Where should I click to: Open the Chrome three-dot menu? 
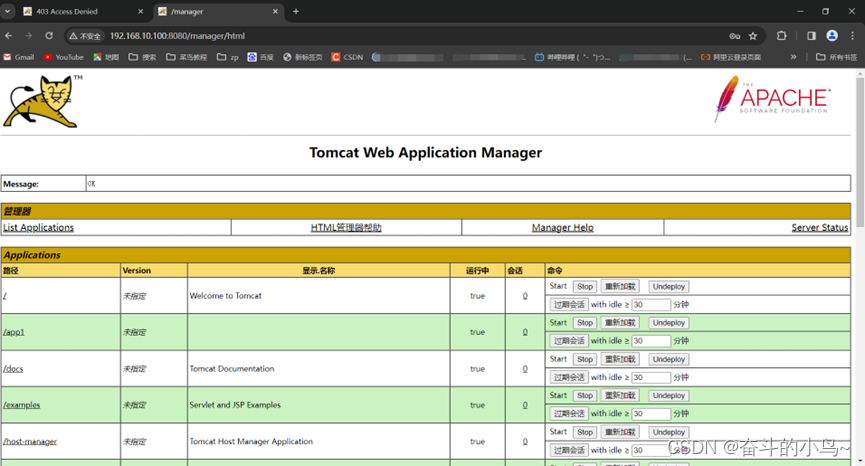pos(852,36)
